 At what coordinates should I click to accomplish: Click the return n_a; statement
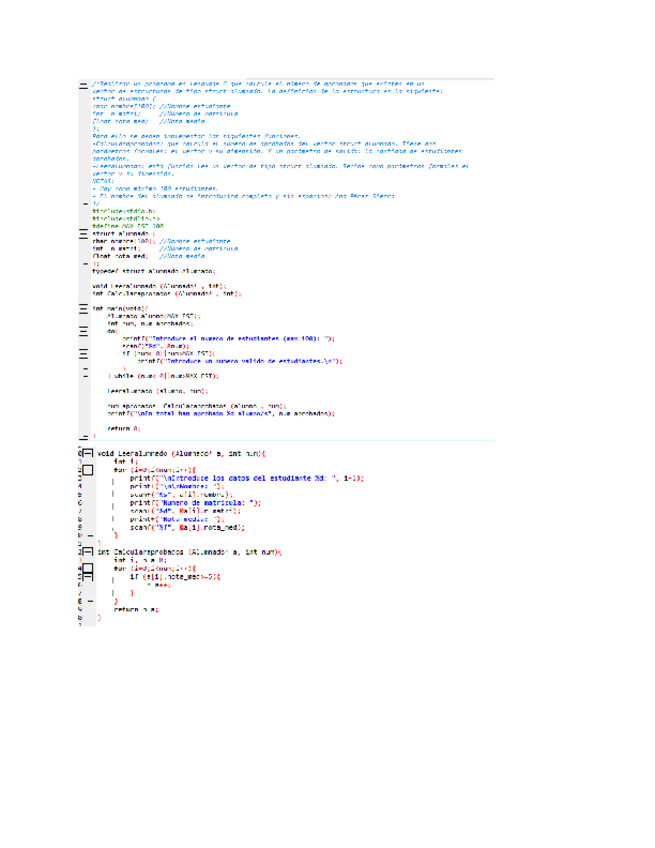pos(136,608)
